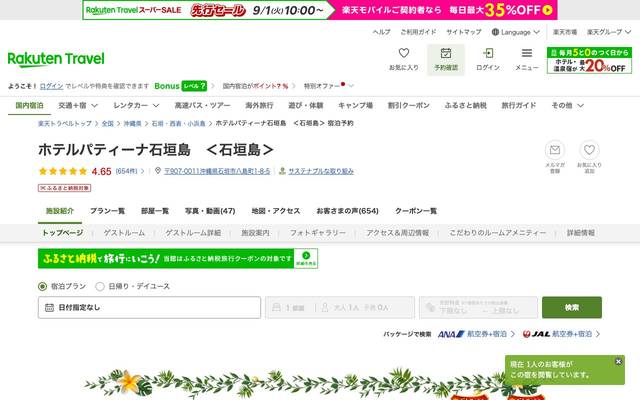Viewport: 640px width, 400px height.
Task: Open 詳細情報 sub-tab
Action: (580, 233)
